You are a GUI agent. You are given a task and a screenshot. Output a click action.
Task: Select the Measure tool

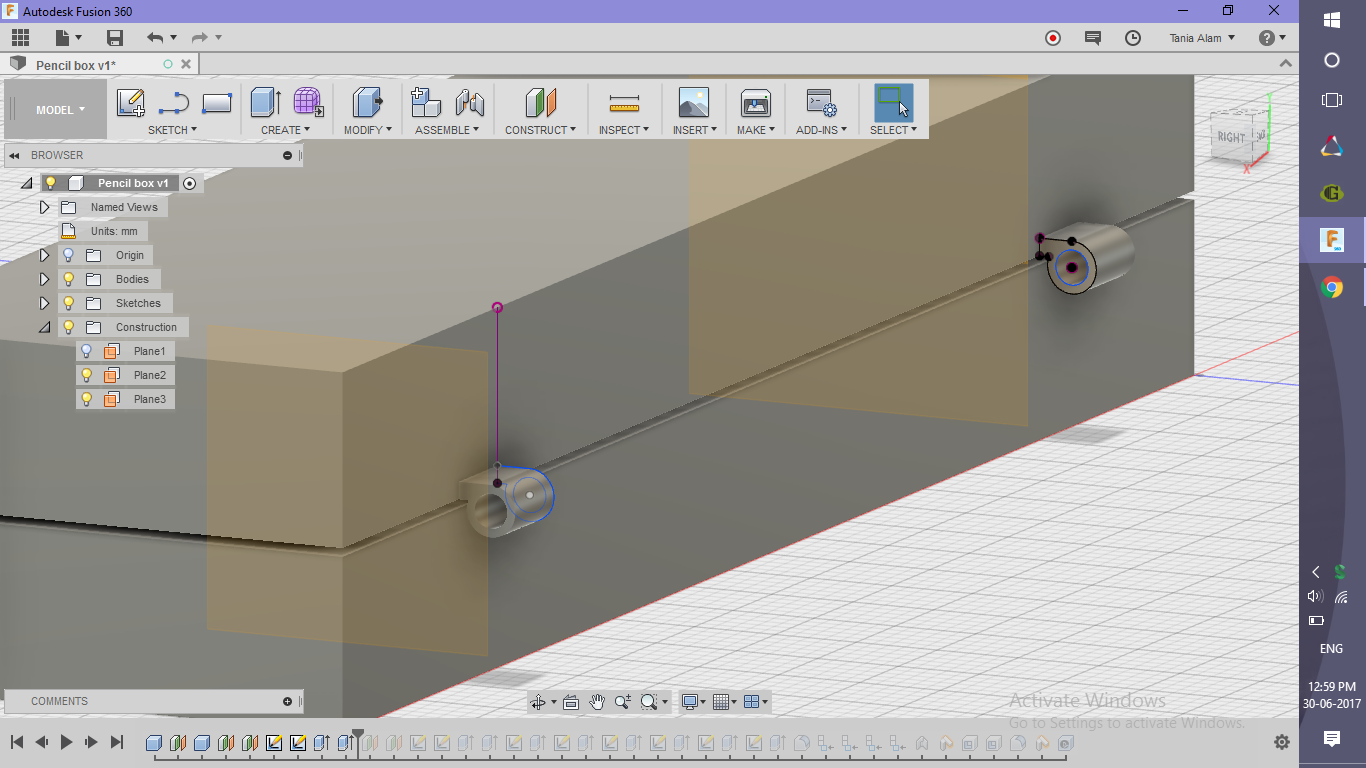624,102
